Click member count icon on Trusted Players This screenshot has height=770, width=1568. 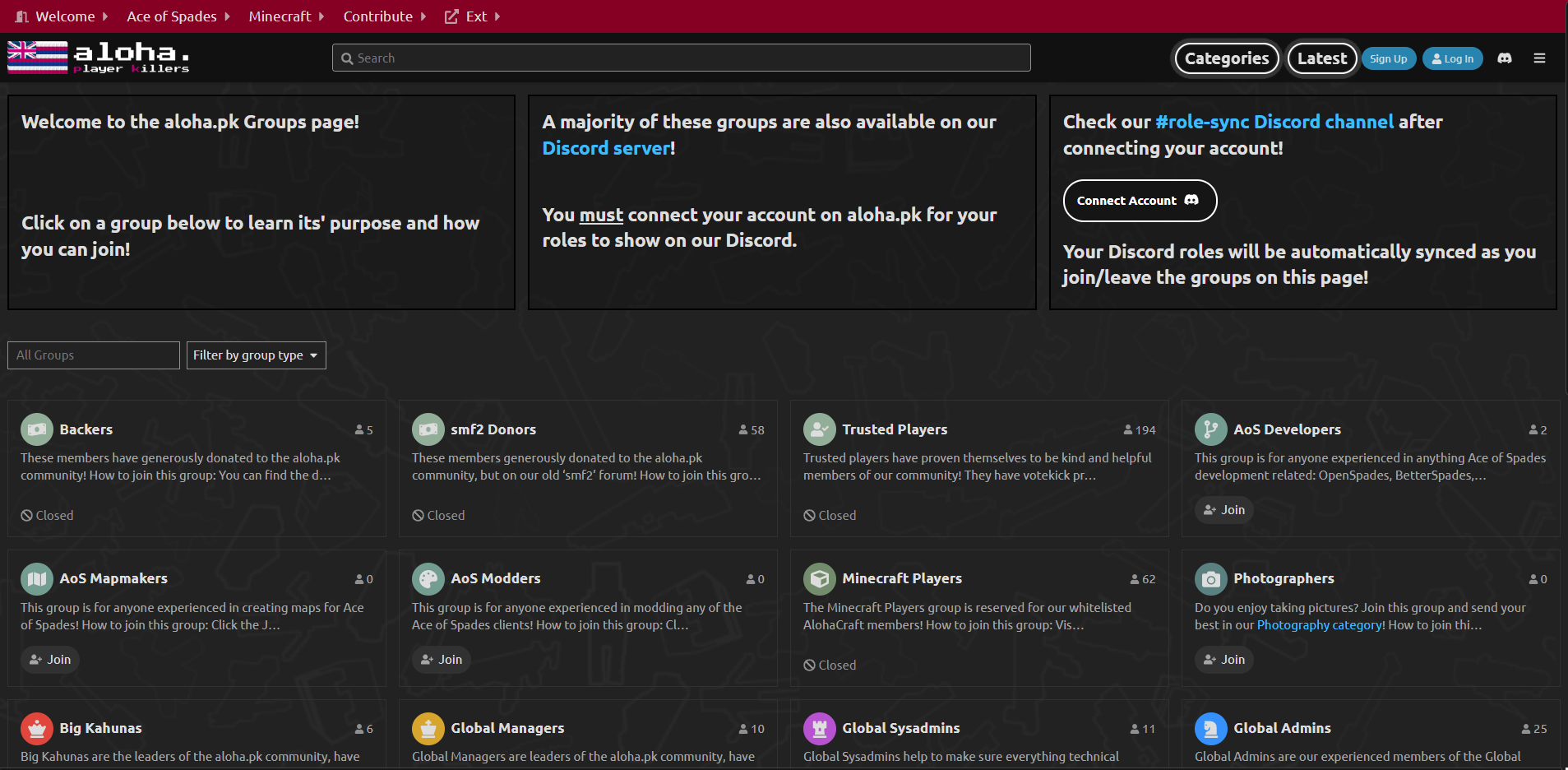(x=1128, y=430)
